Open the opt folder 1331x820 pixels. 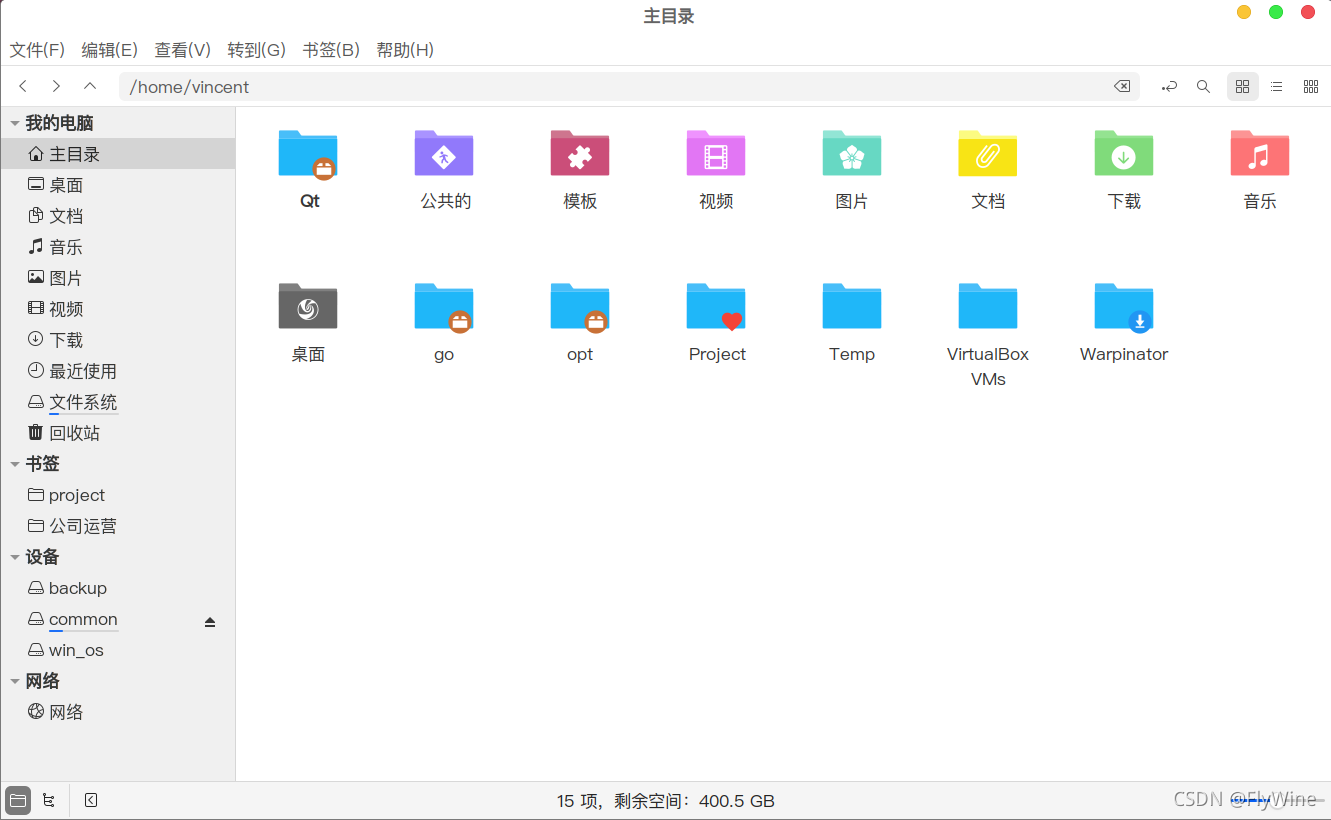tap(580, 307)
